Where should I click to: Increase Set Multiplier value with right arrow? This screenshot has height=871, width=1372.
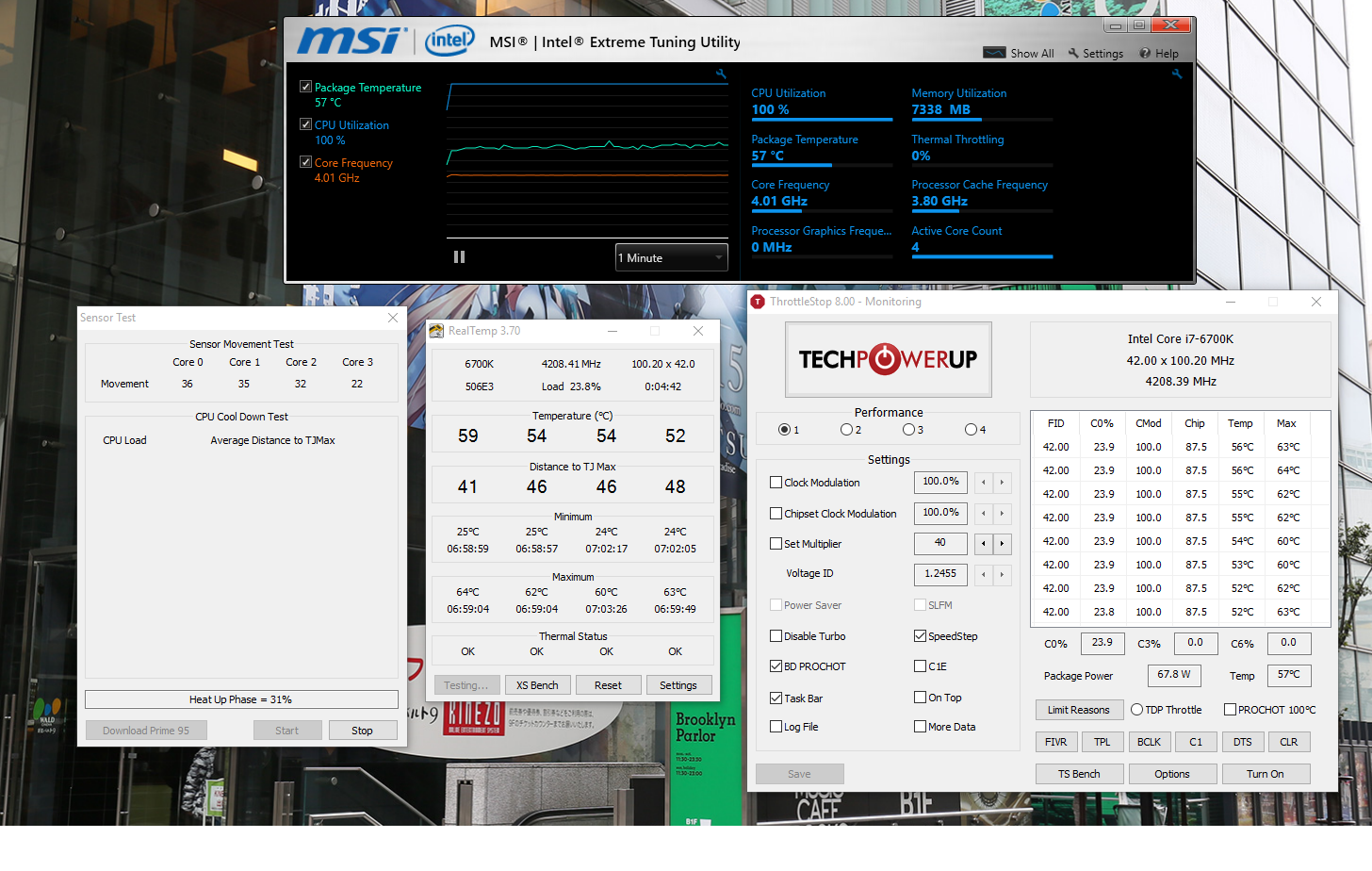click(1002, 544)
